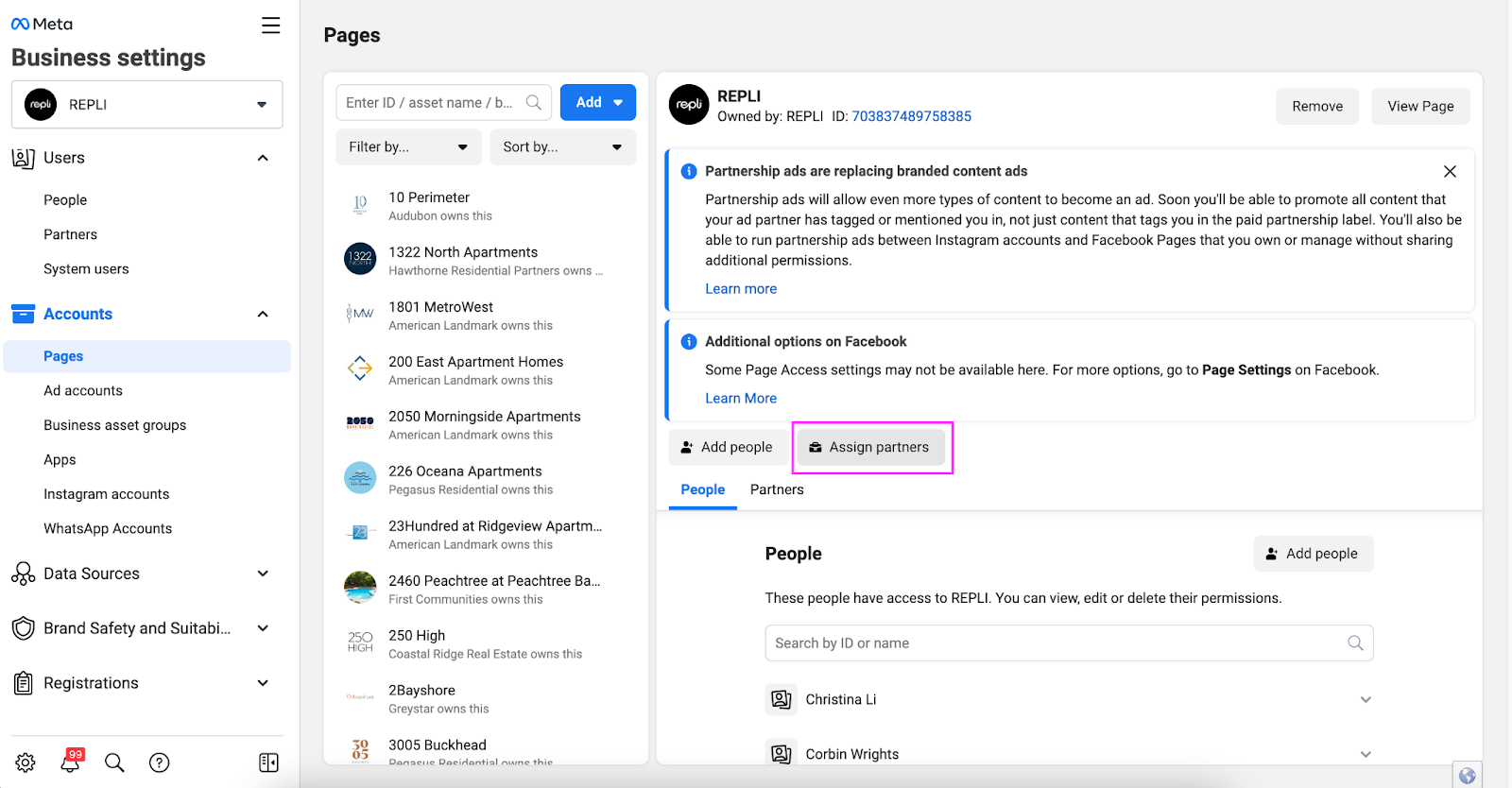
Task: Click the search magnifier in bottom bar
Action: pyautogui.click(x=114, y=762)
